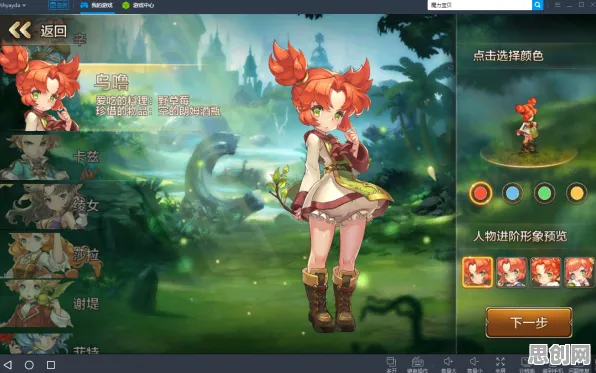Click the 下一步 next step button
Screen dimensions: 596x373
click(x=529, y=322)
